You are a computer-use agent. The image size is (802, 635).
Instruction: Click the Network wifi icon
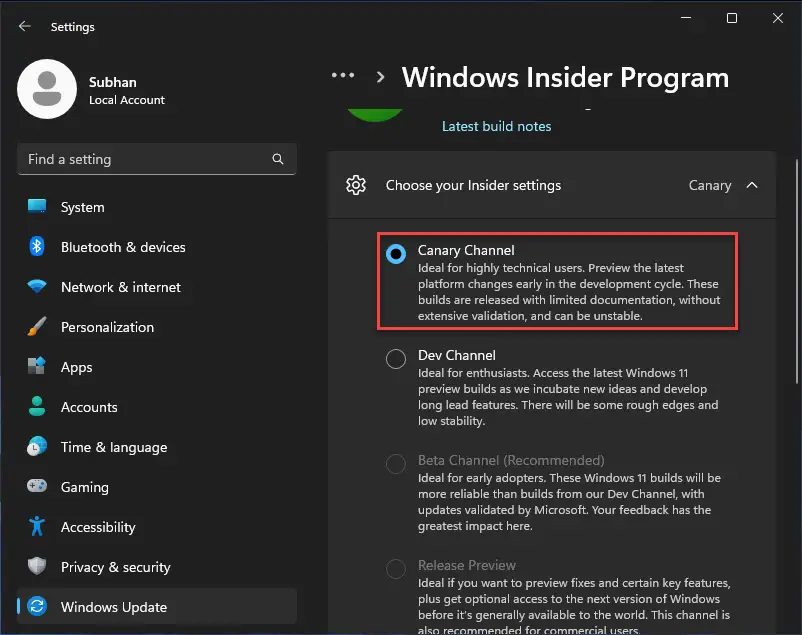click(37, 286)
